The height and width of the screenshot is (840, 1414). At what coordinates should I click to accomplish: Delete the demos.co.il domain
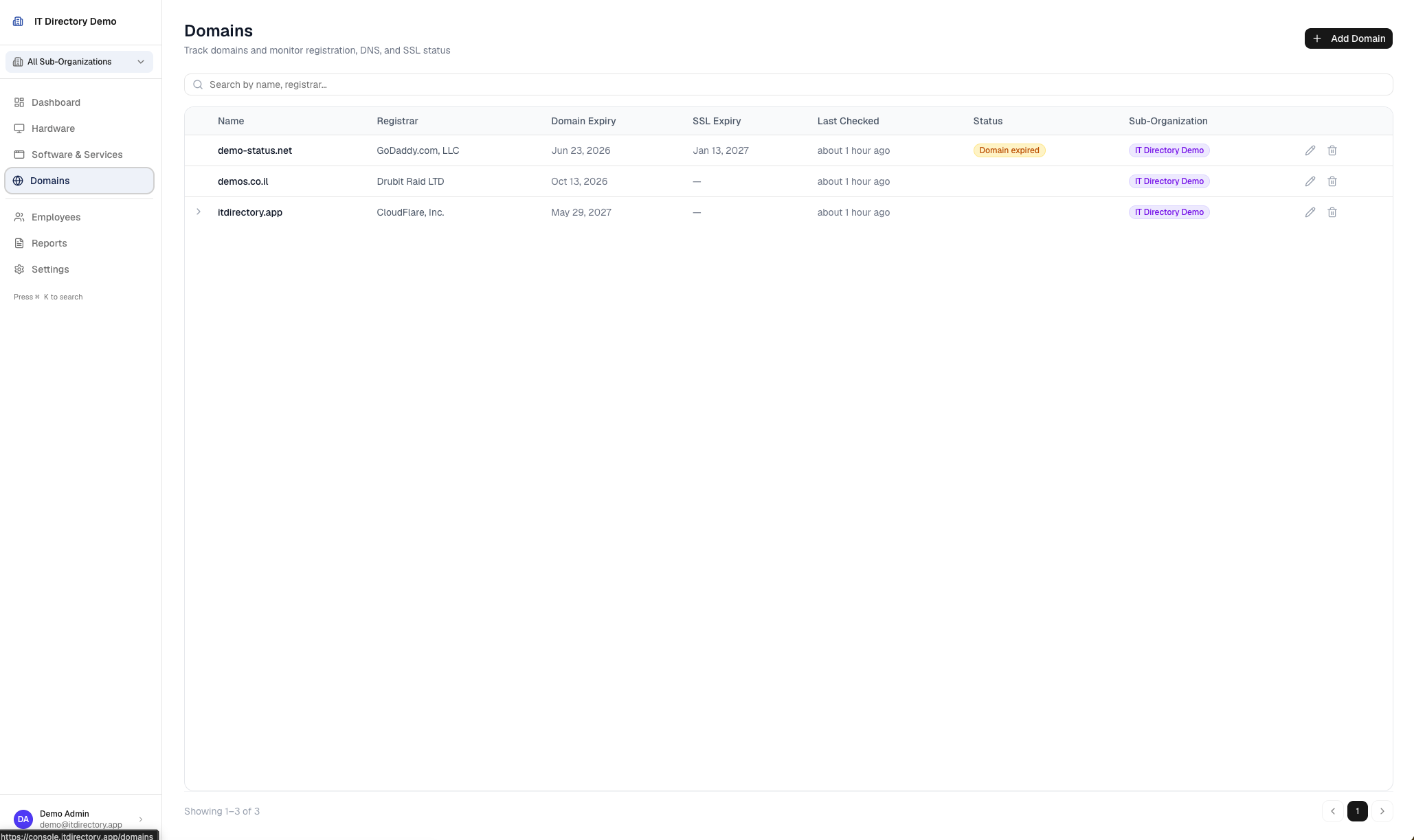1332,181
